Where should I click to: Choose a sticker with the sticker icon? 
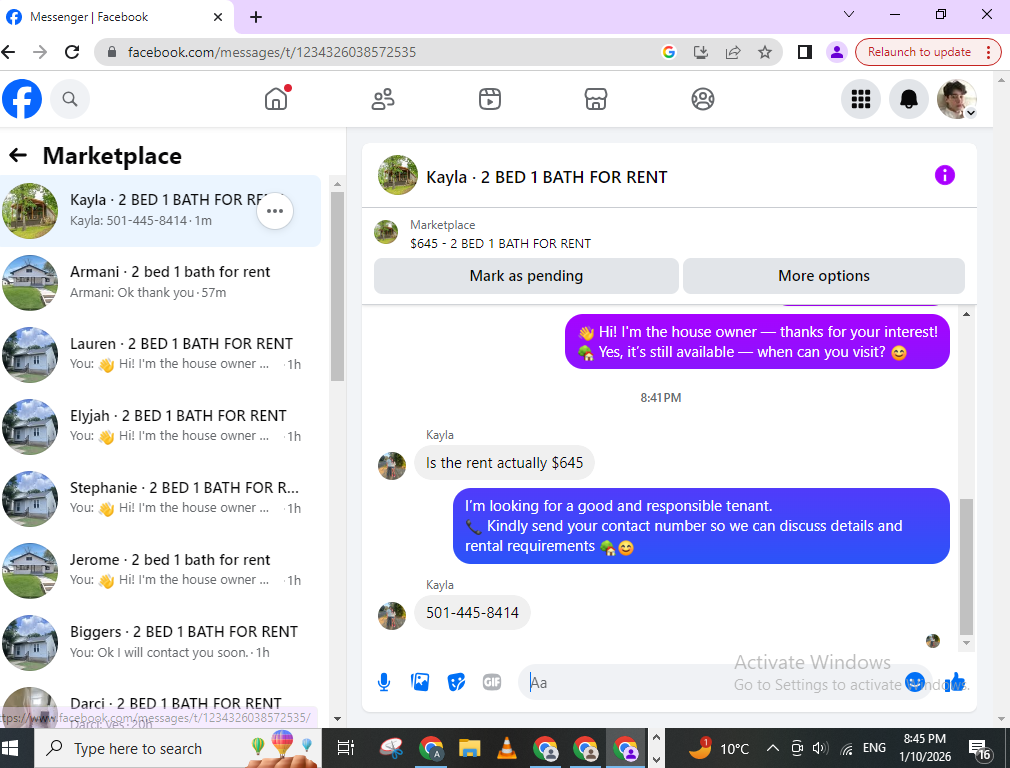tap(456, 682)
